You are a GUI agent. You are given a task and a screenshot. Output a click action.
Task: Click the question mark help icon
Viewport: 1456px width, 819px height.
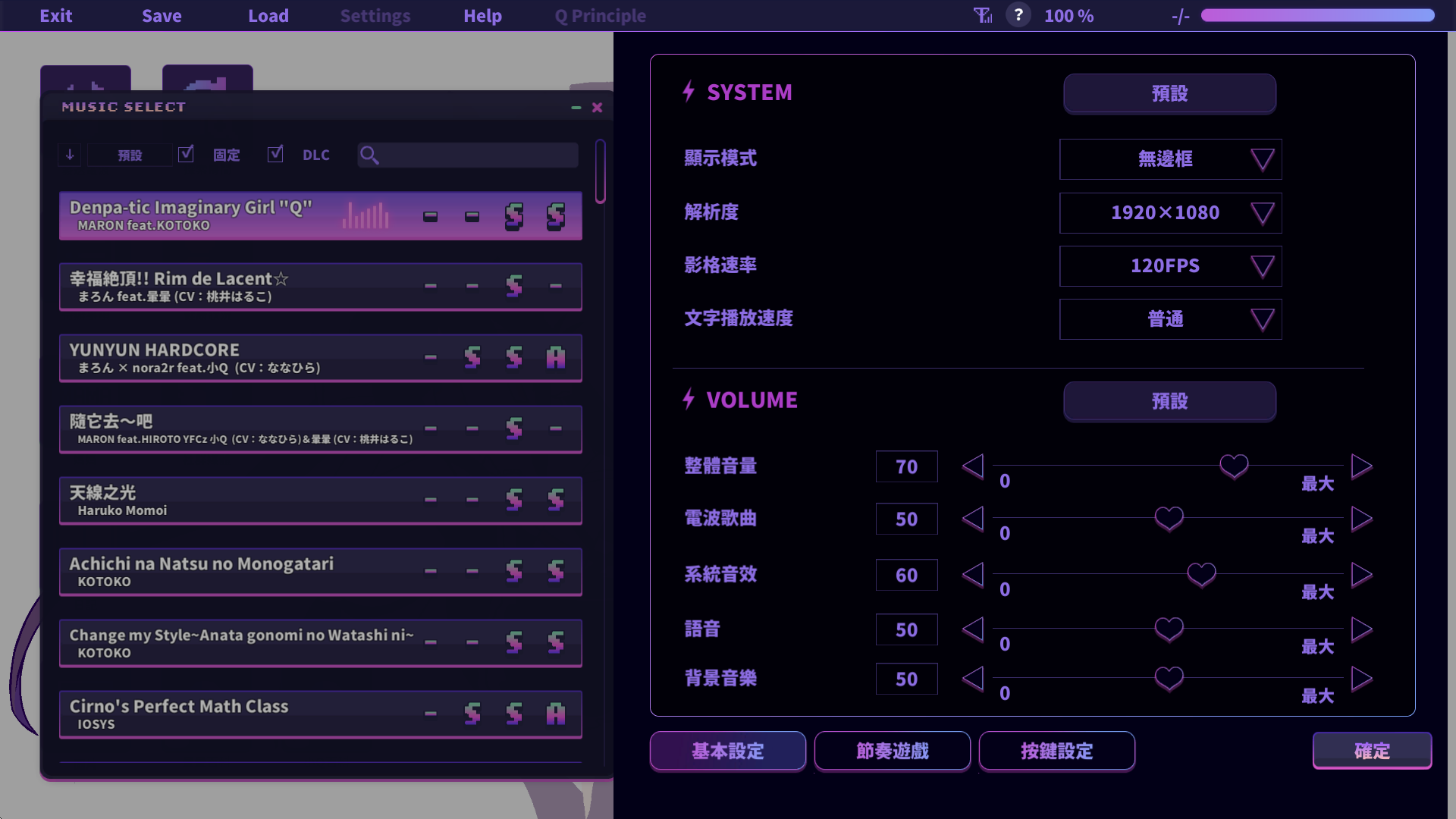pos(1018,15)
